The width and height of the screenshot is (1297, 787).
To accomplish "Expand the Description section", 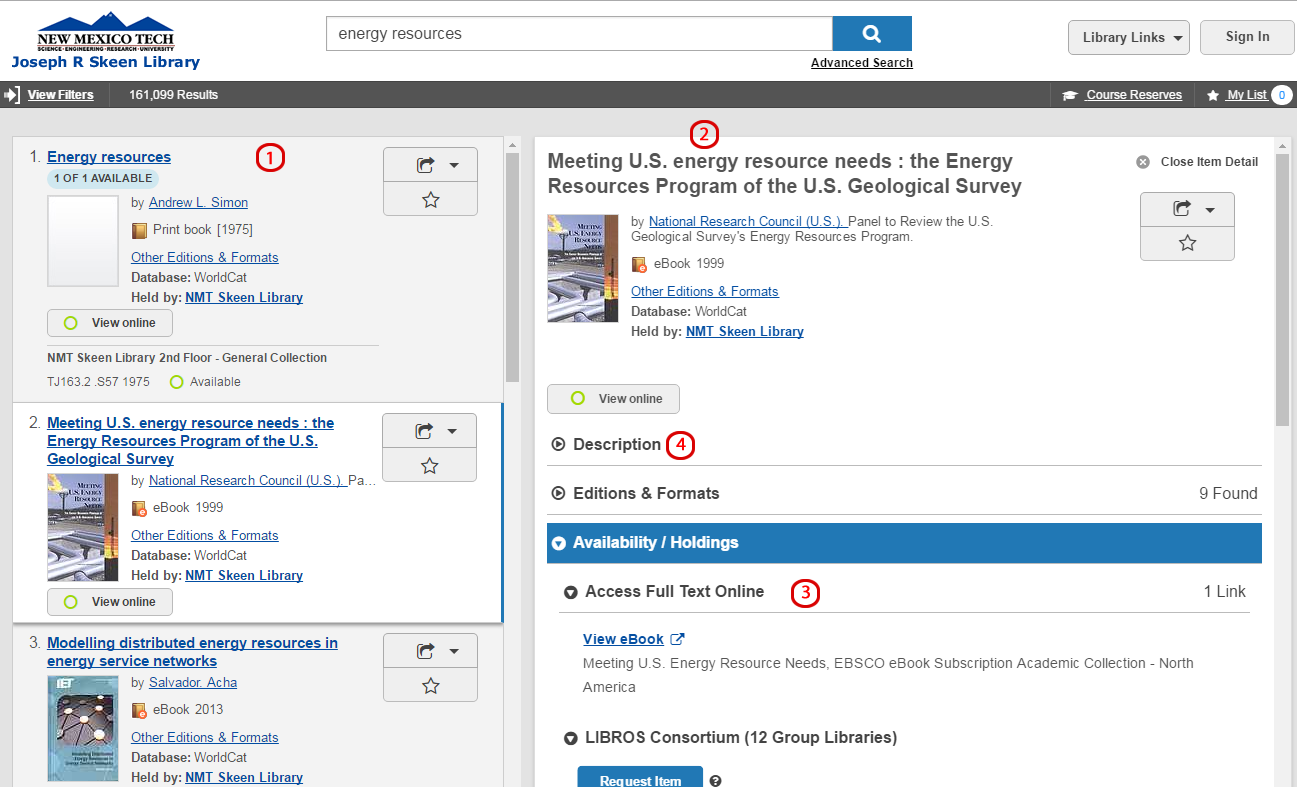I will click(x=606, y=444).
